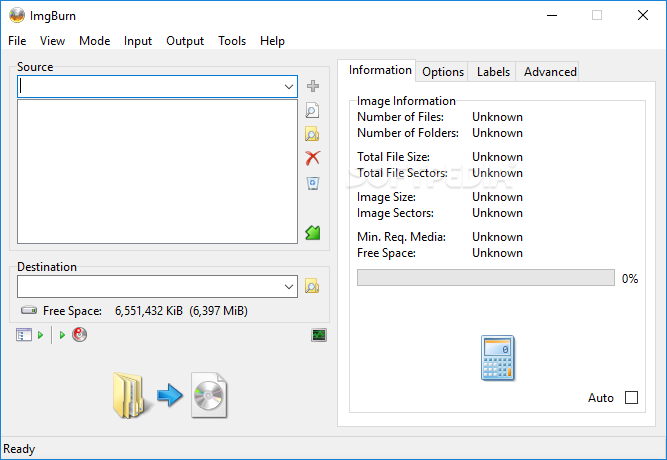Open the Mode menu
This screenshot has width=667, height=460.
point(94,41)
